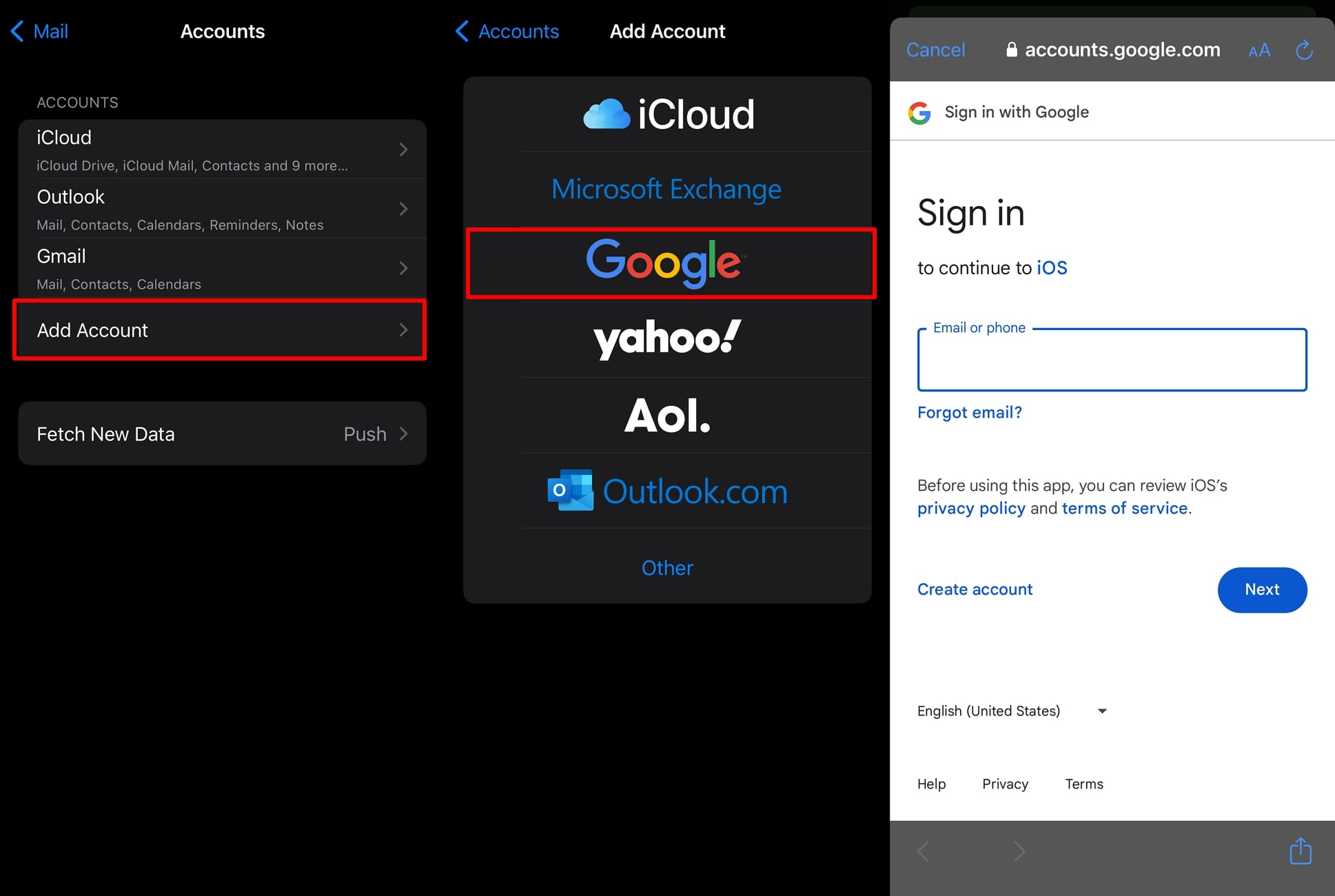Select Microsoft Exchange from the provider list
Image resolution: width=1335 pixels, height=896 pixels.
pos(666,188)
